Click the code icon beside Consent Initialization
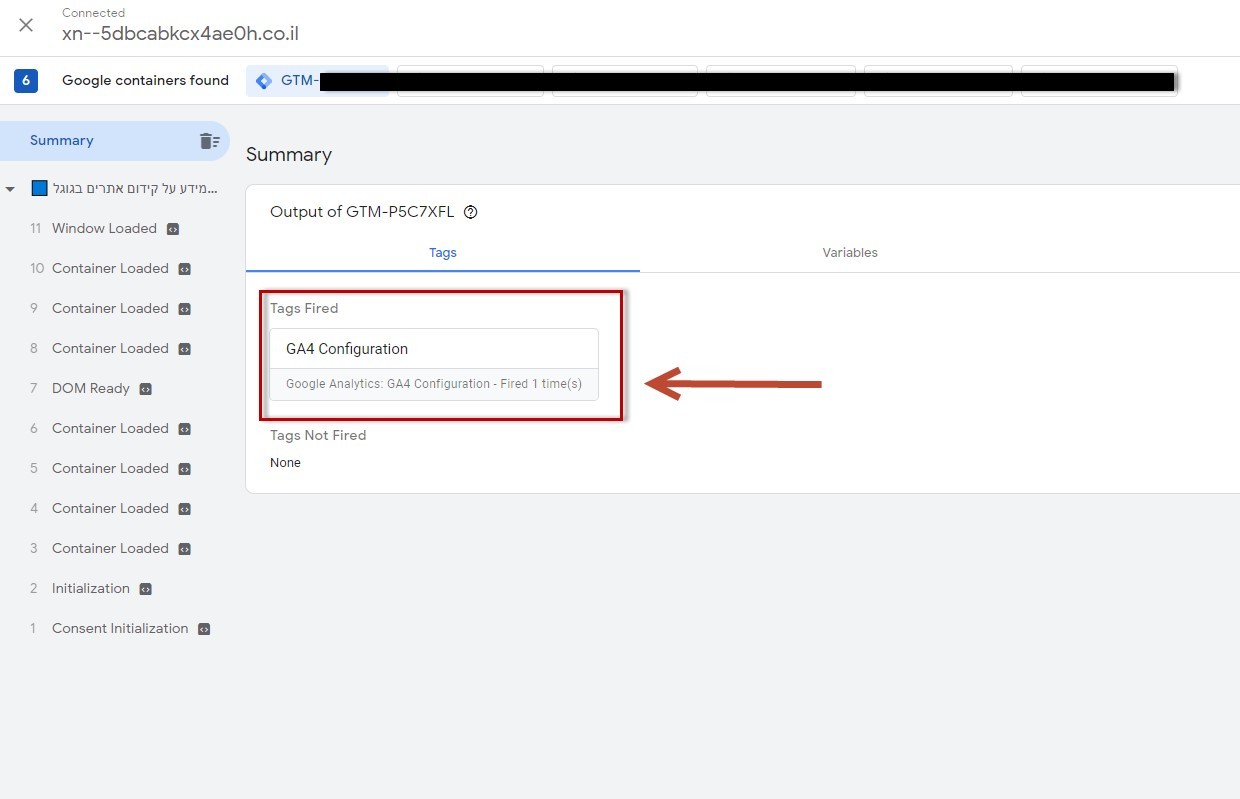The height and width of the screenshot is (799, 1240). pyautogui.click(x=204, y=629)
